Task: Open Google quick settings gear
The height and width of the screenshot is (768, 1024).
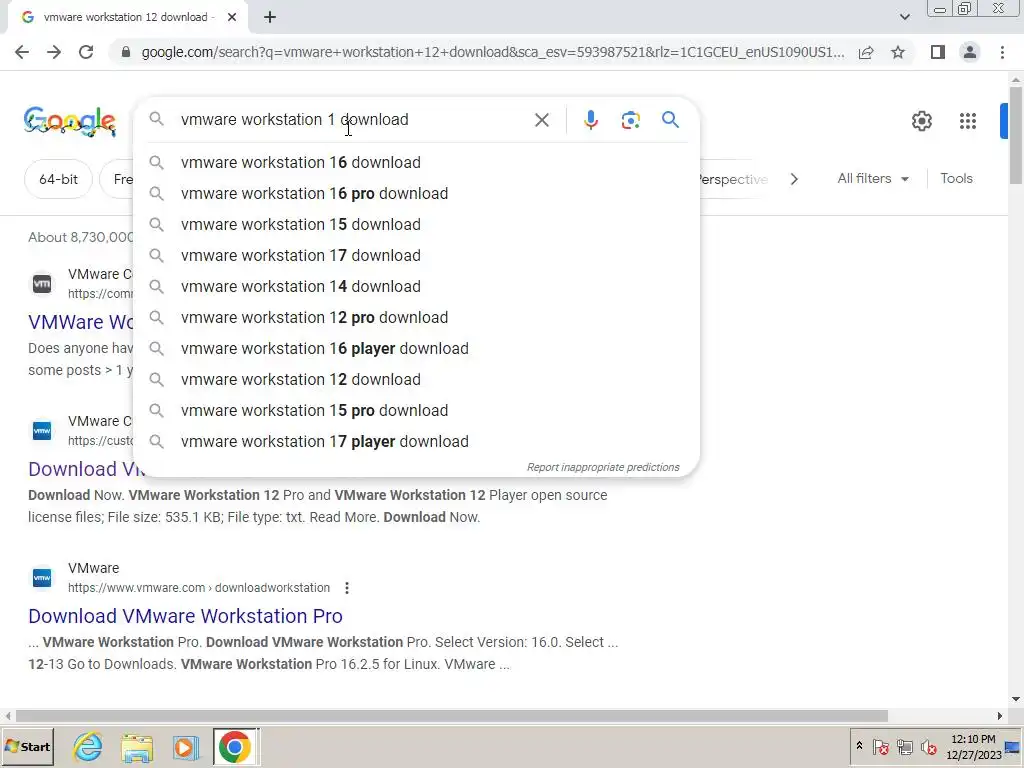Action: [921, 121]
